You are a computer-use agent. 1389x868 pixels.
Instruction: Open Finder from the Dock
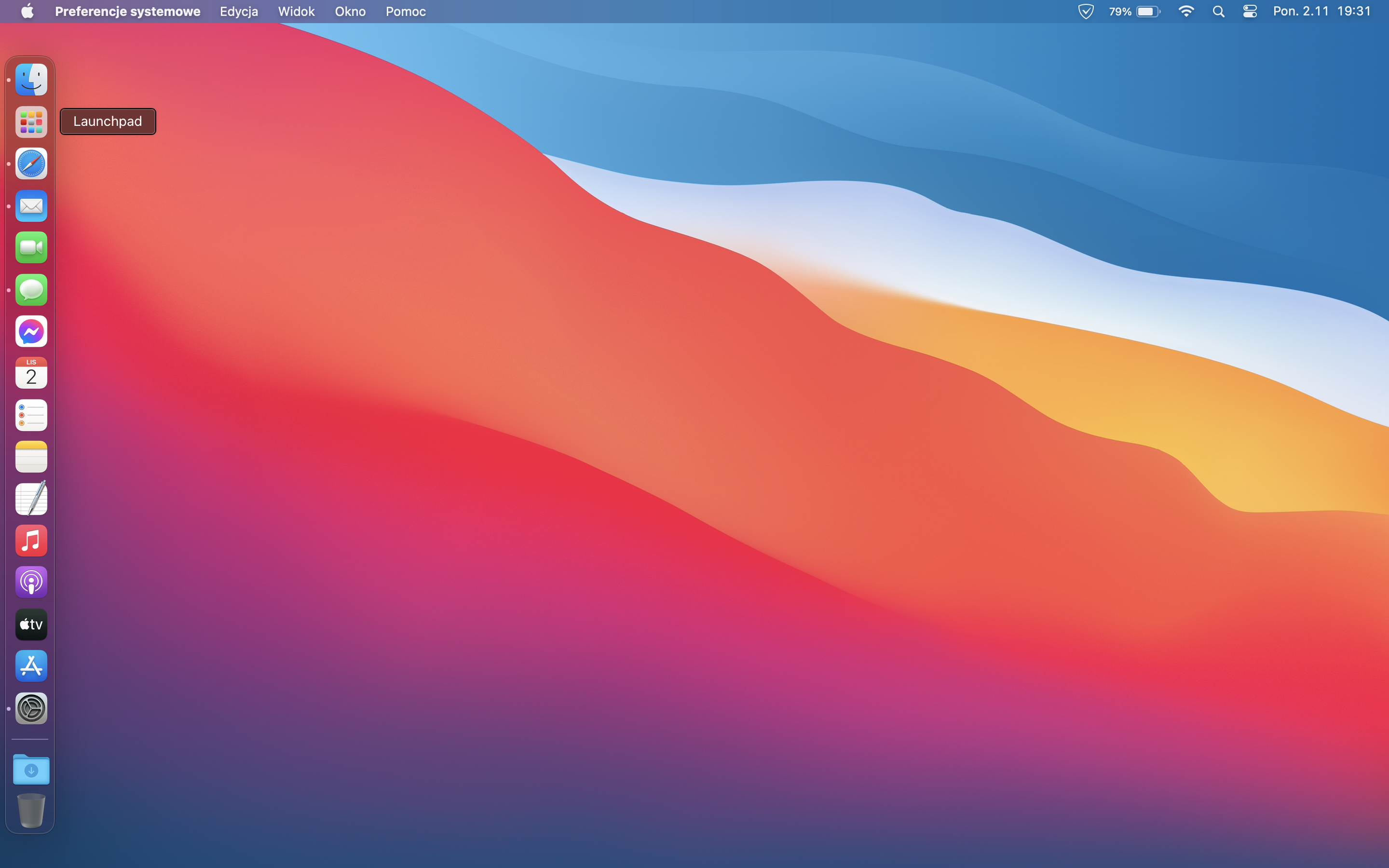coord(31,80)
